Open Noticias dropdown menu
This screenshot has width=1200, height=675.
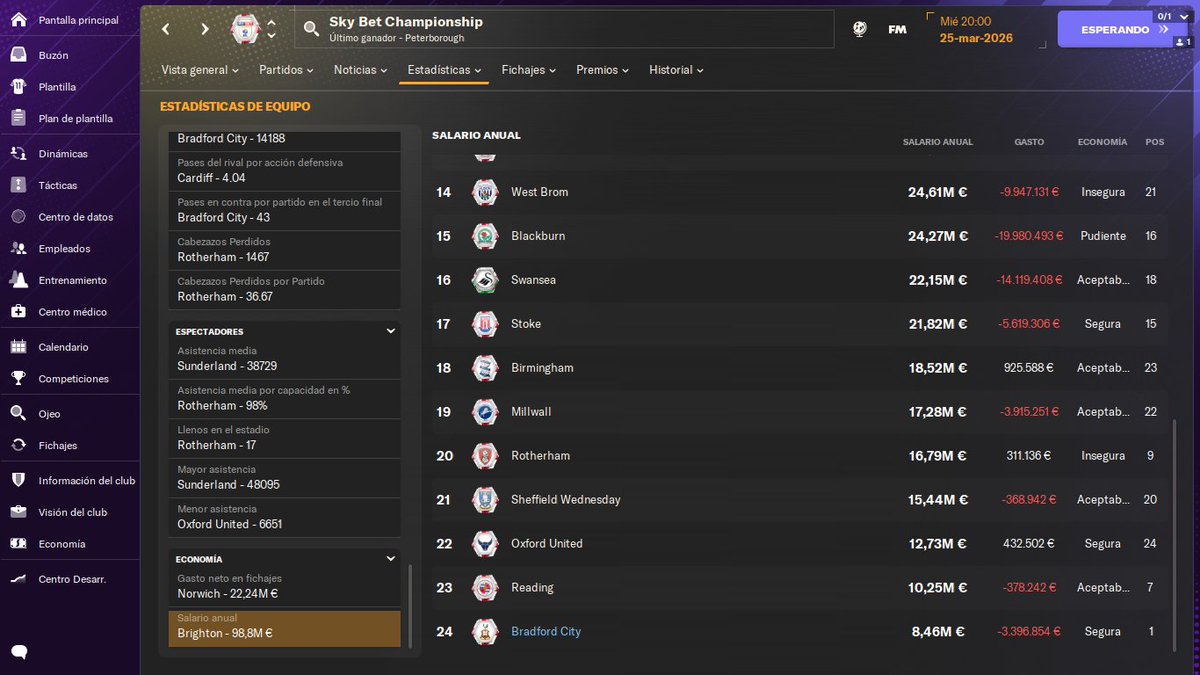click(361, 70)
